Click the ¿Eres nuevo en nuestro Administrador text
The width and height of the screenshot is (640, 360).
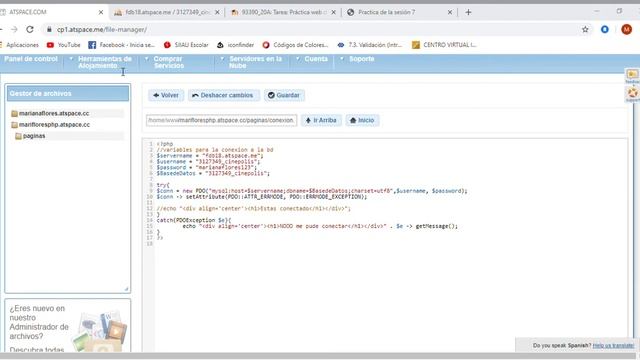39,322
